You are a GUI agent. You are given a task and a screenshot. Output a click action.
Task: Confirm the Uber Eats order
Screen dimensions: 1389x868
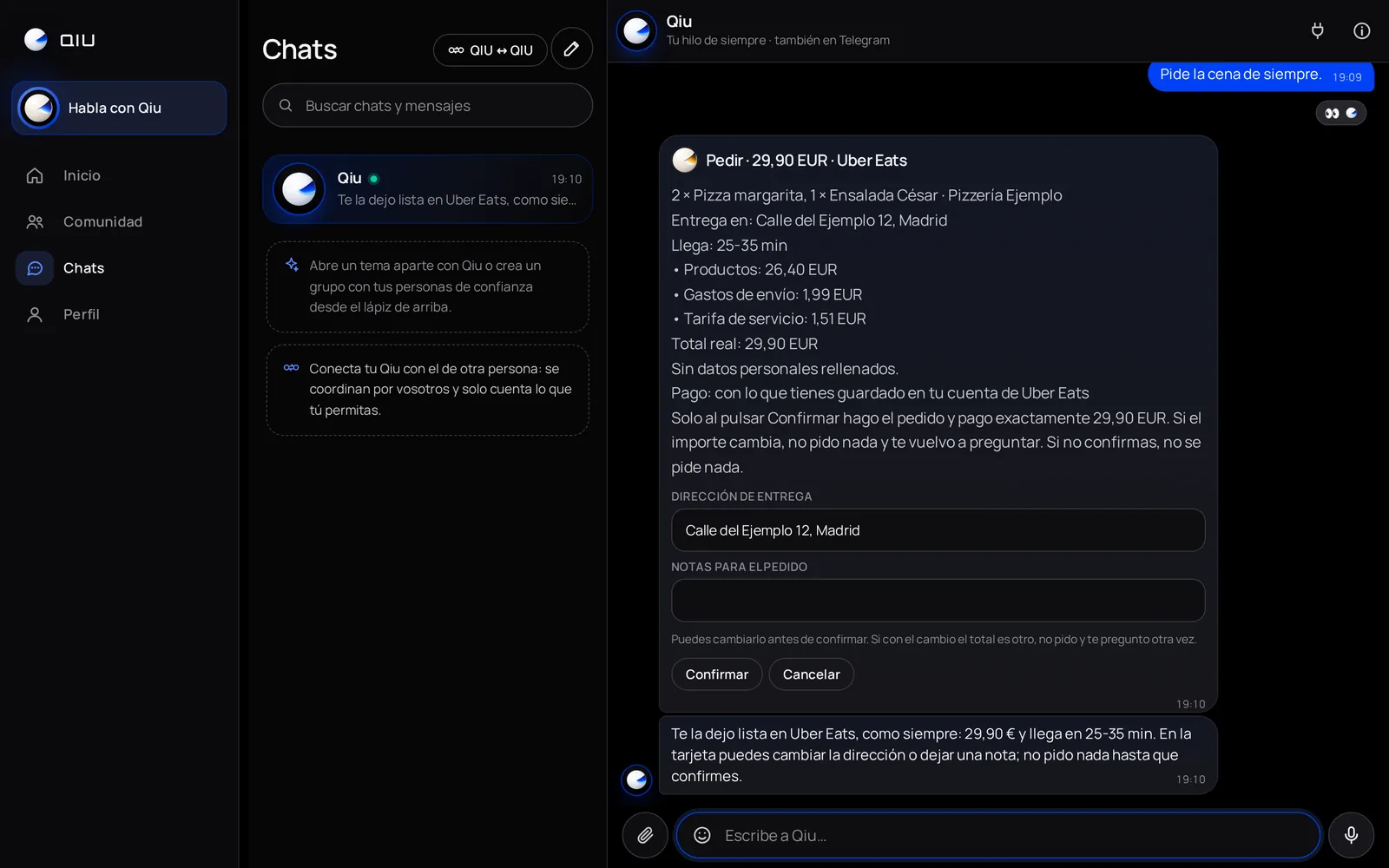click(717, 674)
